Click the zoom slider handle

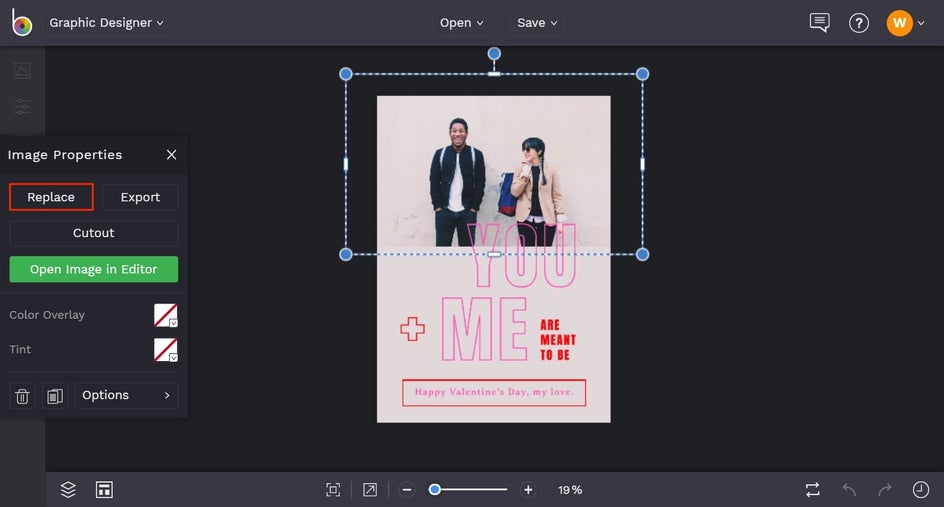pos(434,490)
